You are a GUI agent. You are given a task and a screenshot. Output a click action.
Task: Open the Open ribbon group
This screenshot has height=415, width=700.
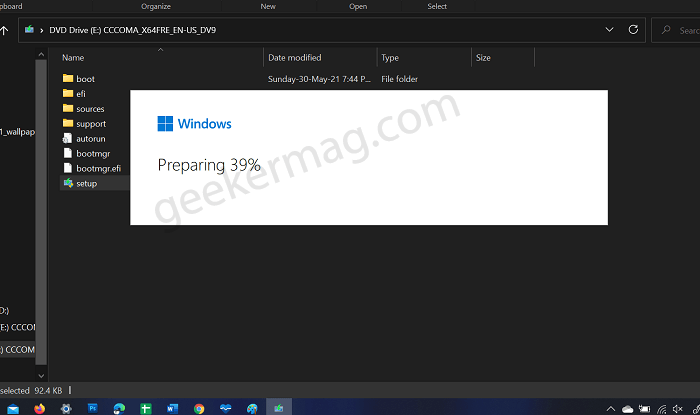358,6
